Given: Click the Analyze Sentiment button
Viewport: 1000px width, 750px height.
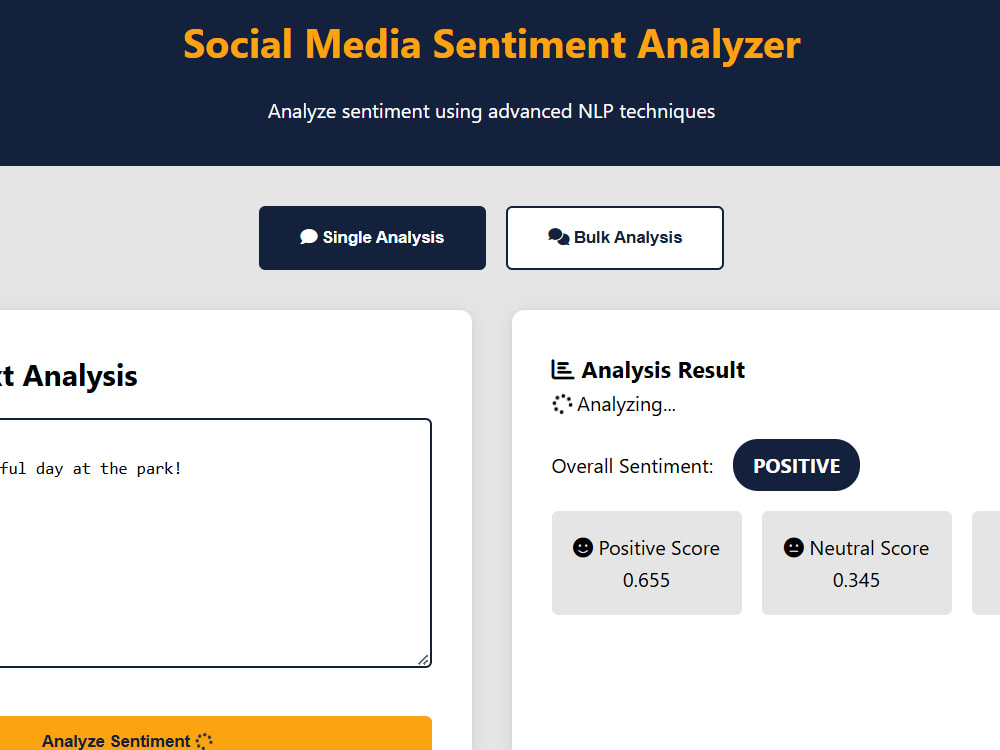Looking at the screenshot, I should [x=216, y=733].
